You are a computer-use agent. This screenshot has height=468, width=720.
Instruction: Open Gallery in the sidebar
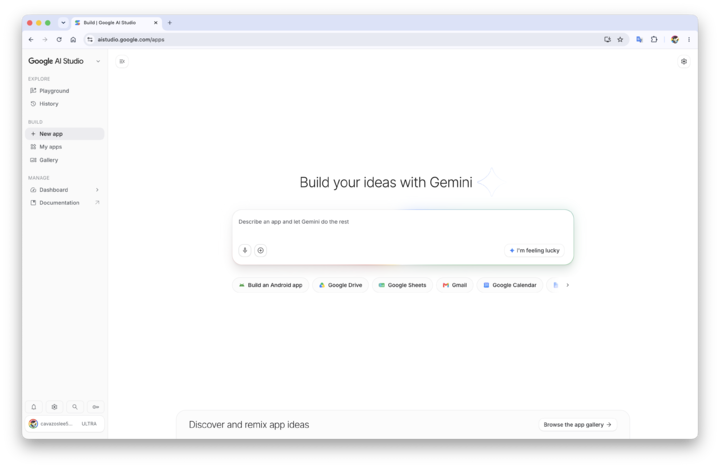pos(65,160)
